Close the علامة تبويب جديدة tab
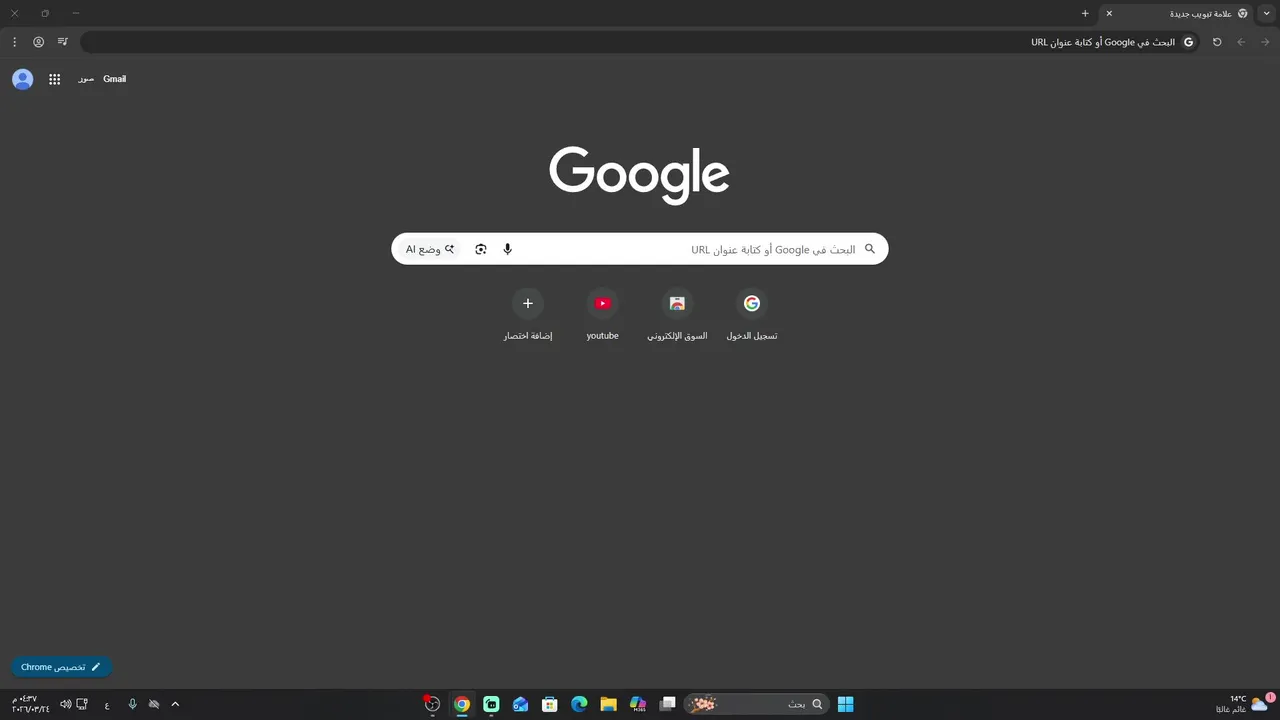Viewport: 1280px width, 720px height. 1109,13
